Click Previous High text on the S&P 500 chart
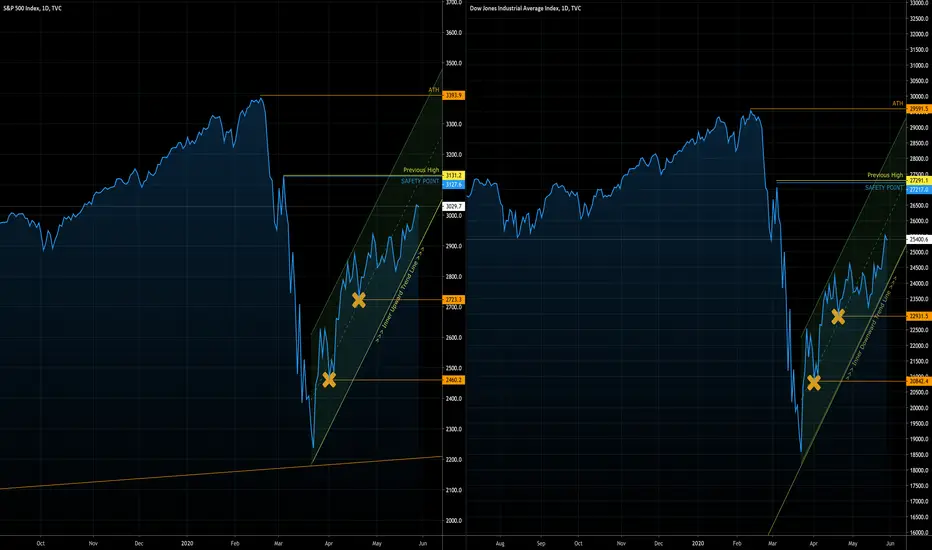 coord(421,170)
